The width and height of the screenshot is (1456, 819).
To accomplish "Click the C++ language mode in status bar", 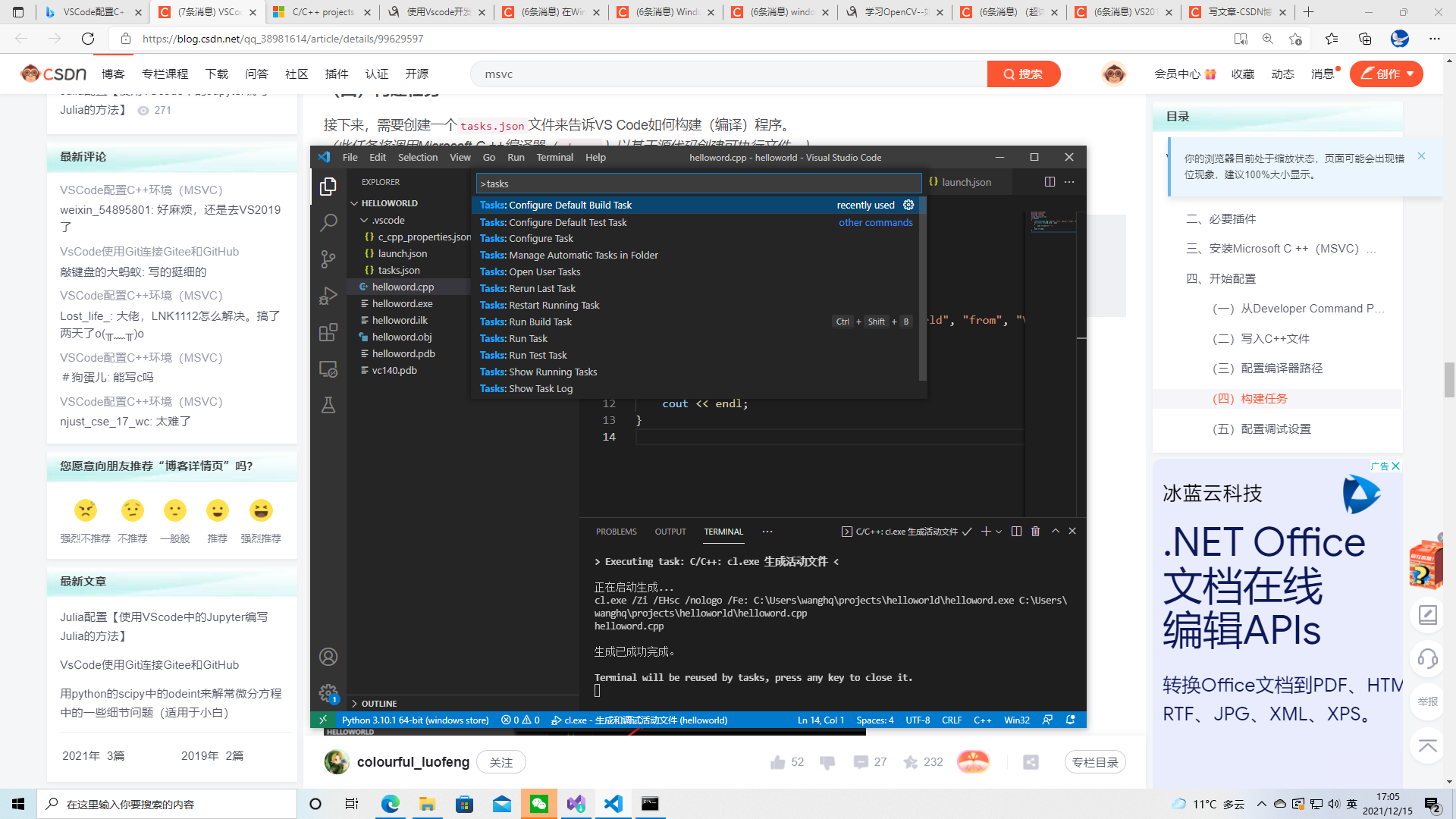I will click(982, 720).
